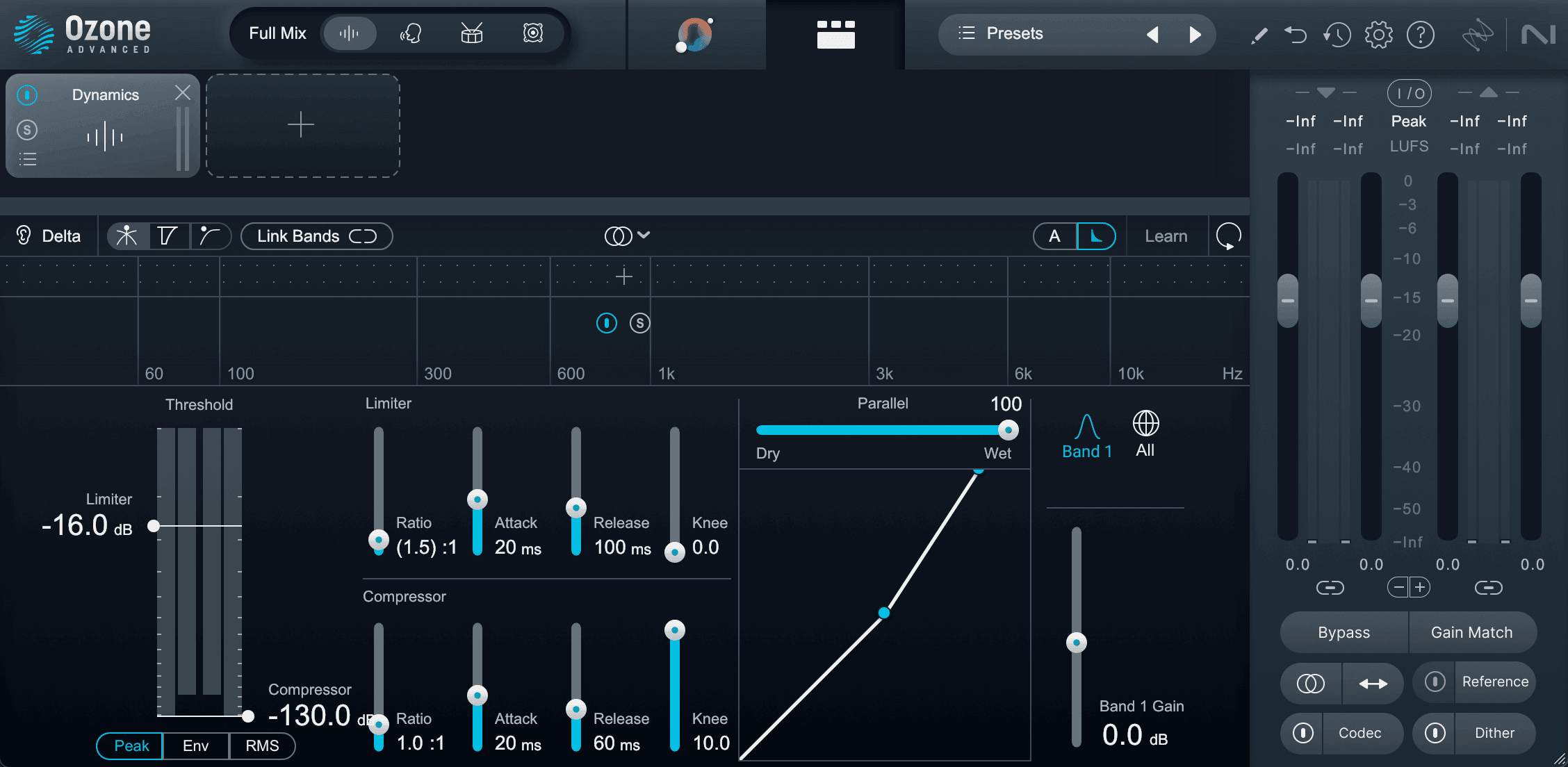Open the Dynamics module list icon
1568x767 pixels.
pyautogui.click(x=28, y=159)
